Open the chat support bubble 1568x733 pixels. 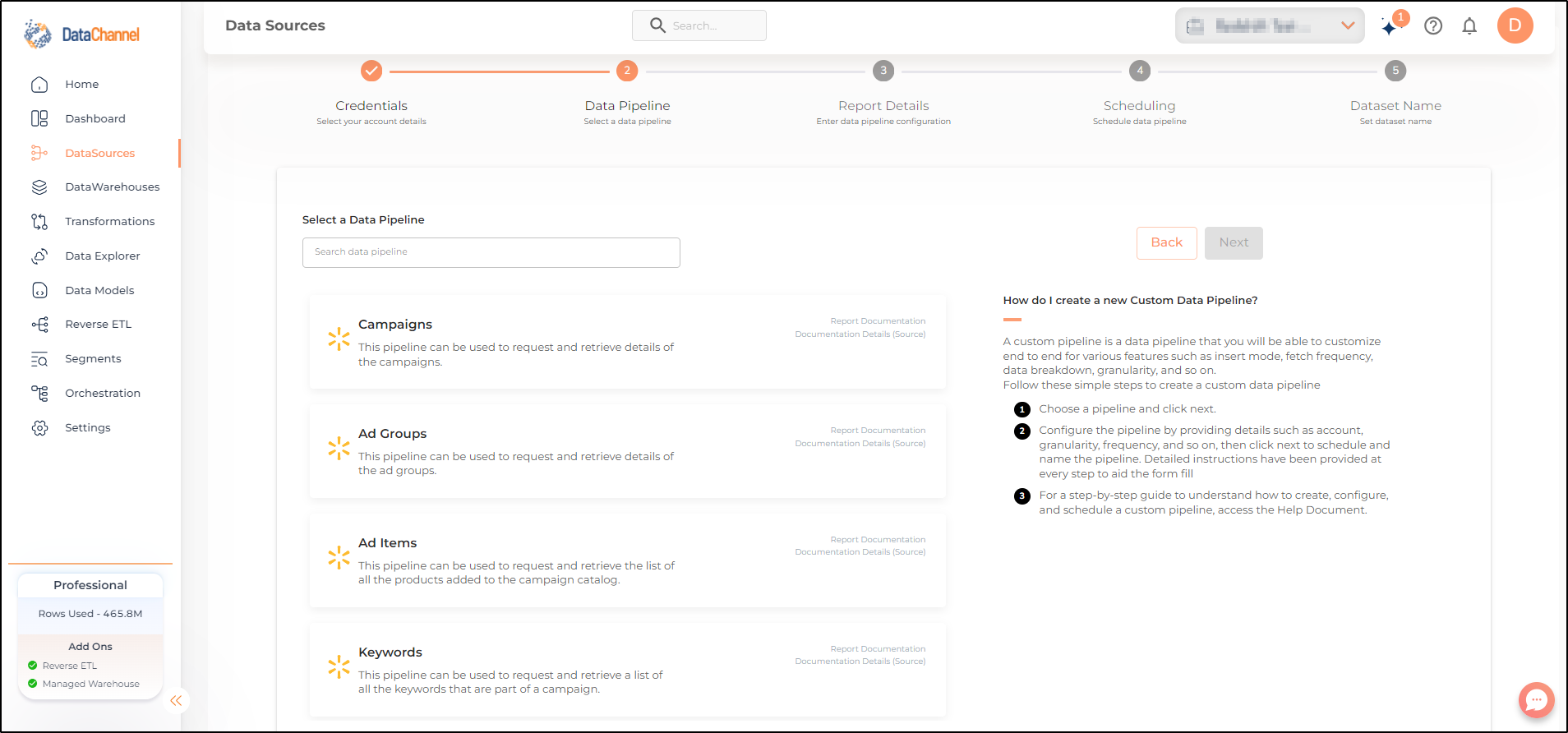coord(1536,700)
